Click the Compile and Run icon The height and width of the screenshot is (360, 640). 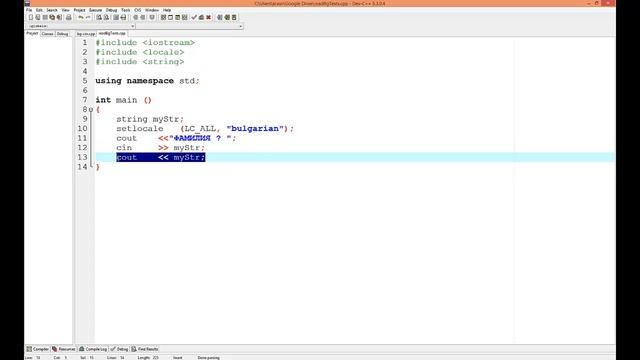(178, 17)
